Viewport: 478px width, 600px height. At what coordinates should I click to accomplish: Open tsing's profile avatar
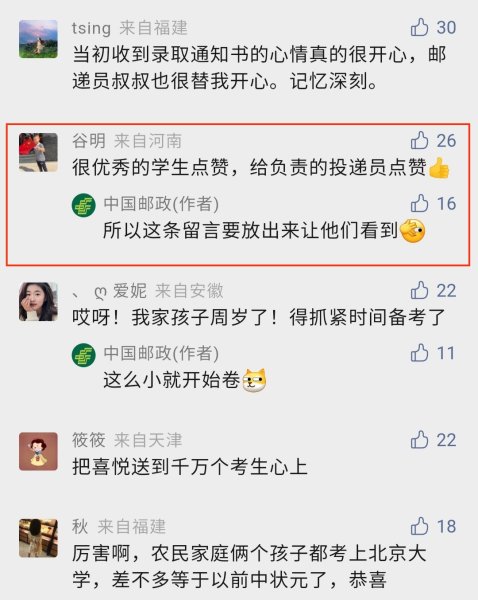(39, 39)
